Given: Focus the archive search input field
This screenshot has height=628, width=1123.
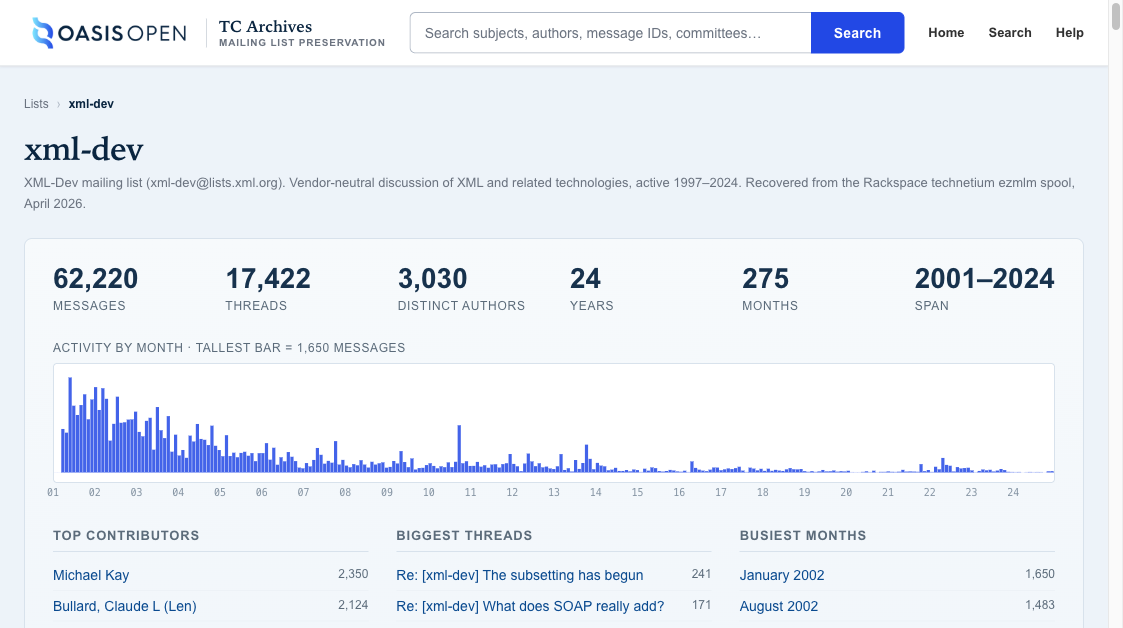Looking at the screenshot, I should tap(610, 33).
